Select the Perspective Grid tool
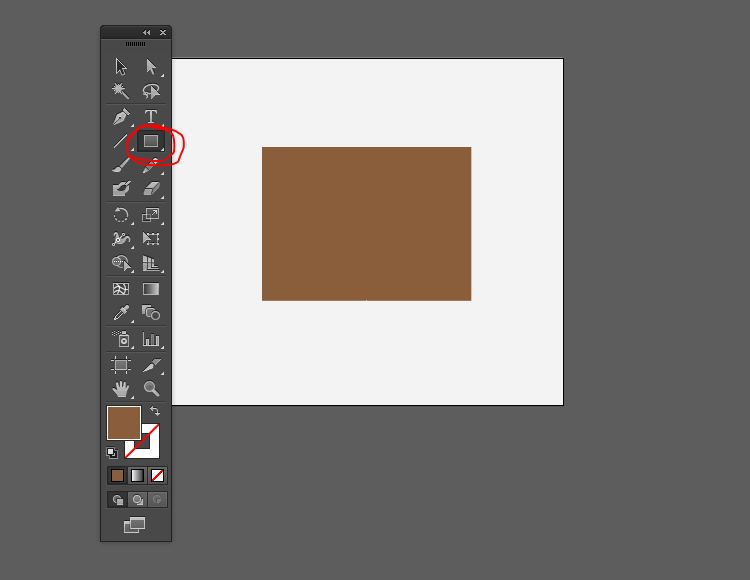 [x=151, y=263]
